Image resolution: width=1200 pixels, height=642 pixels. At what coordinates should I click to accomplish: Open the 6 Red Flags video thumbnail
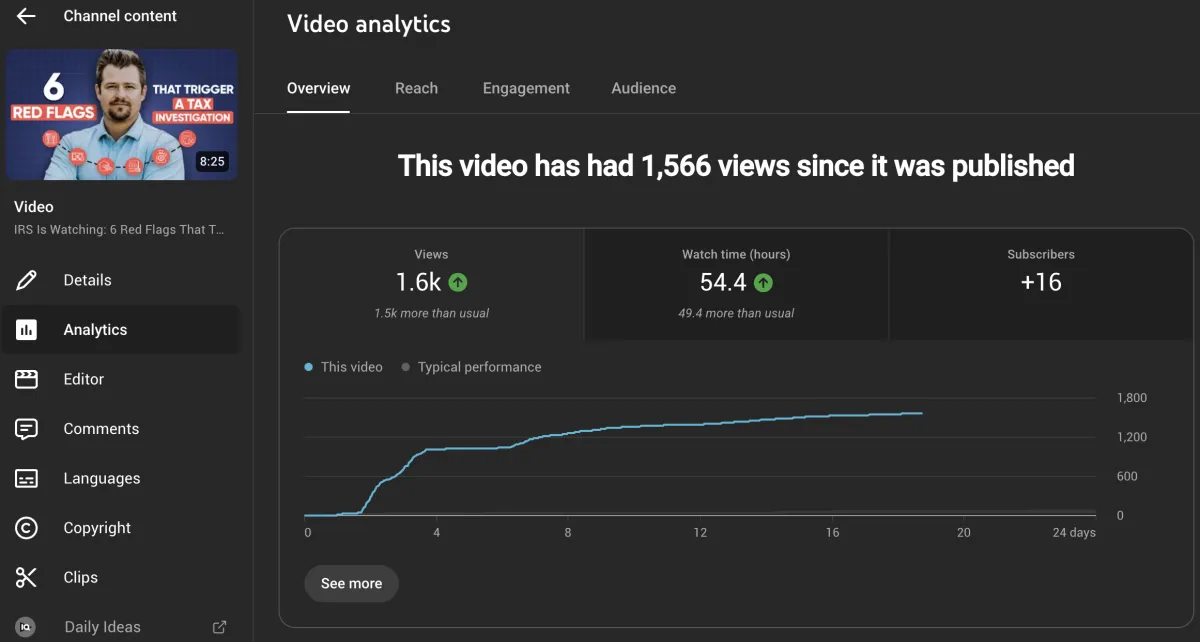tap(121, 115)
